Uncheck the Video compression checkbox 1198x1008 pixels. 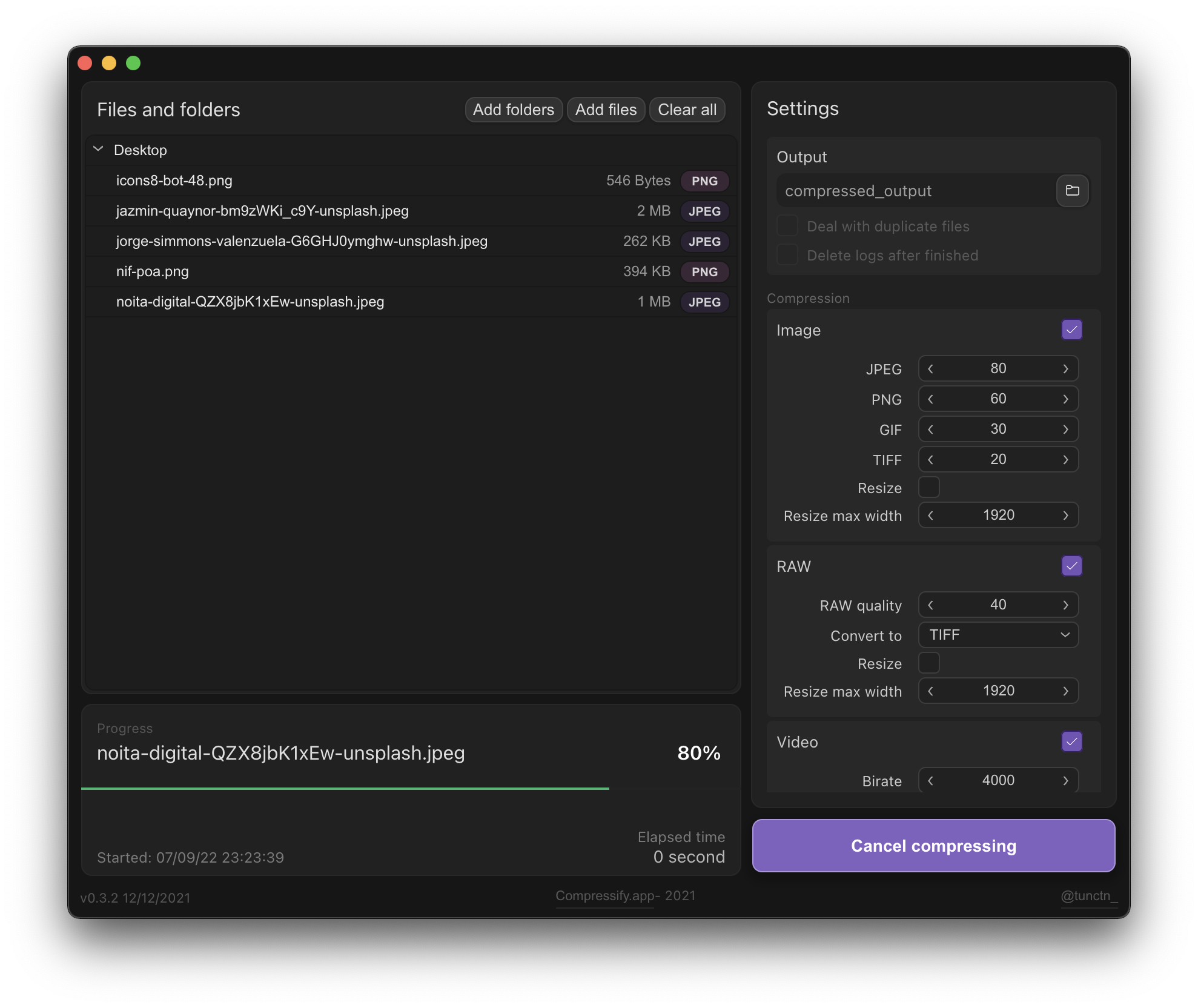click(1071, 742)
